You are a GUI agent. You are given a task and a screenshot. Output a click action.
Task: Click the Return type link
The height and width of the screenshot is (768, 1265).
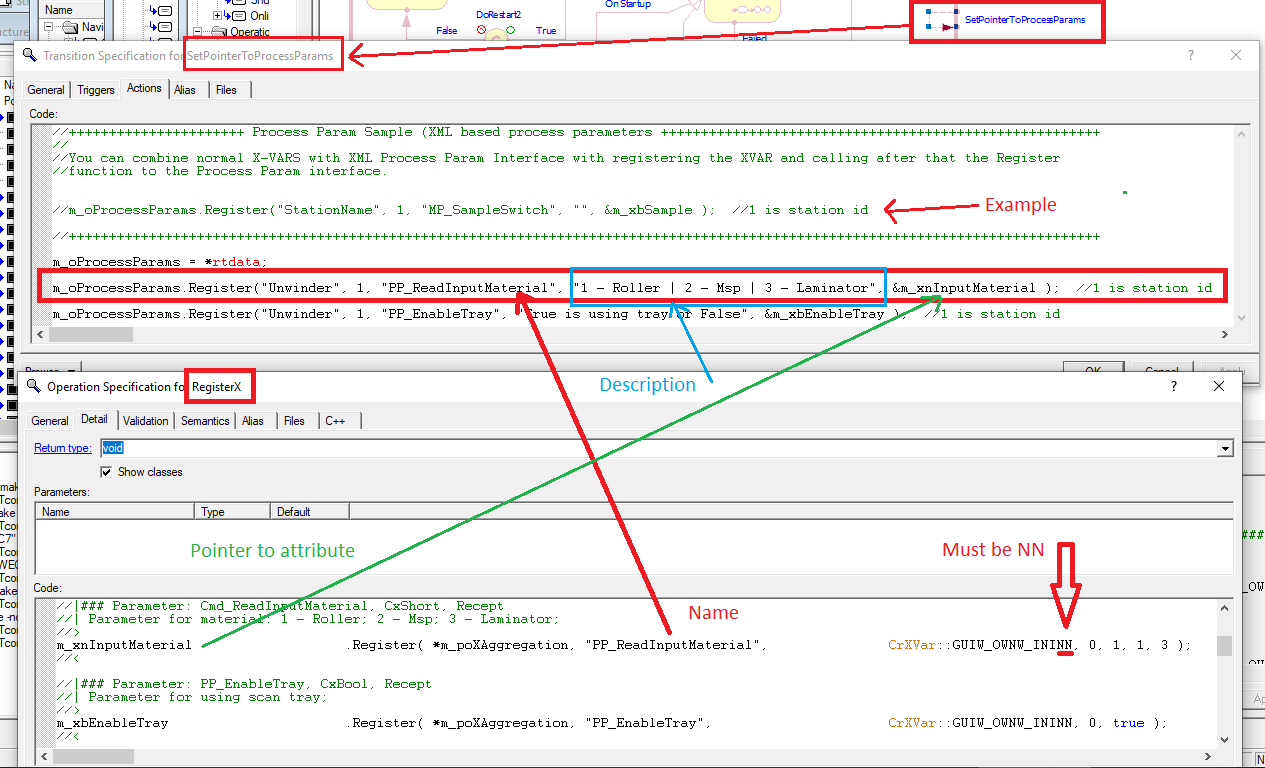63,449
